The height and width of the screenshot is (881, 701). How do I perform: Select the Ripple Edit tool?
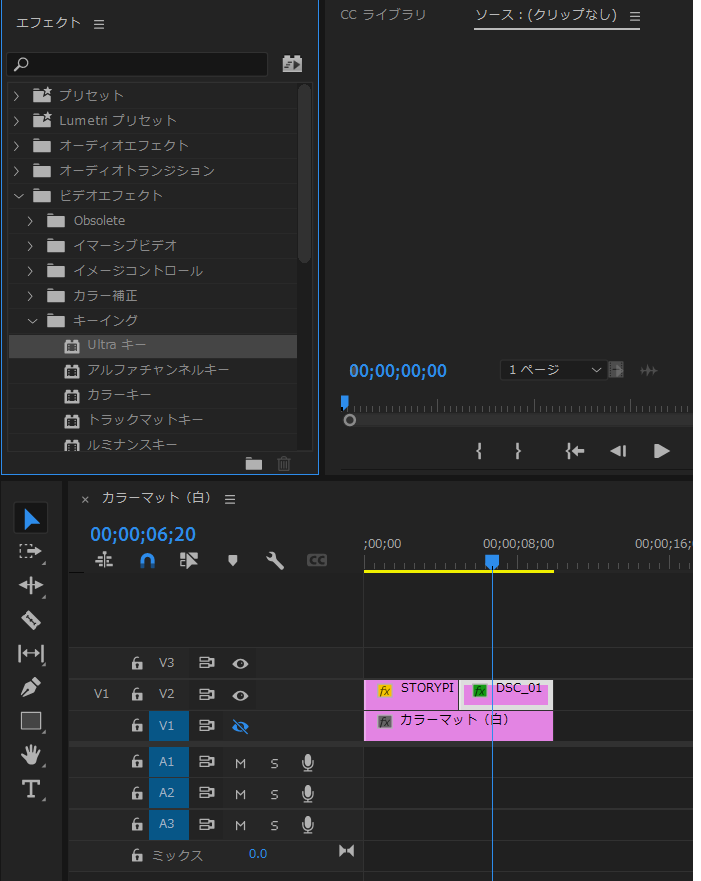coord(31,585)
